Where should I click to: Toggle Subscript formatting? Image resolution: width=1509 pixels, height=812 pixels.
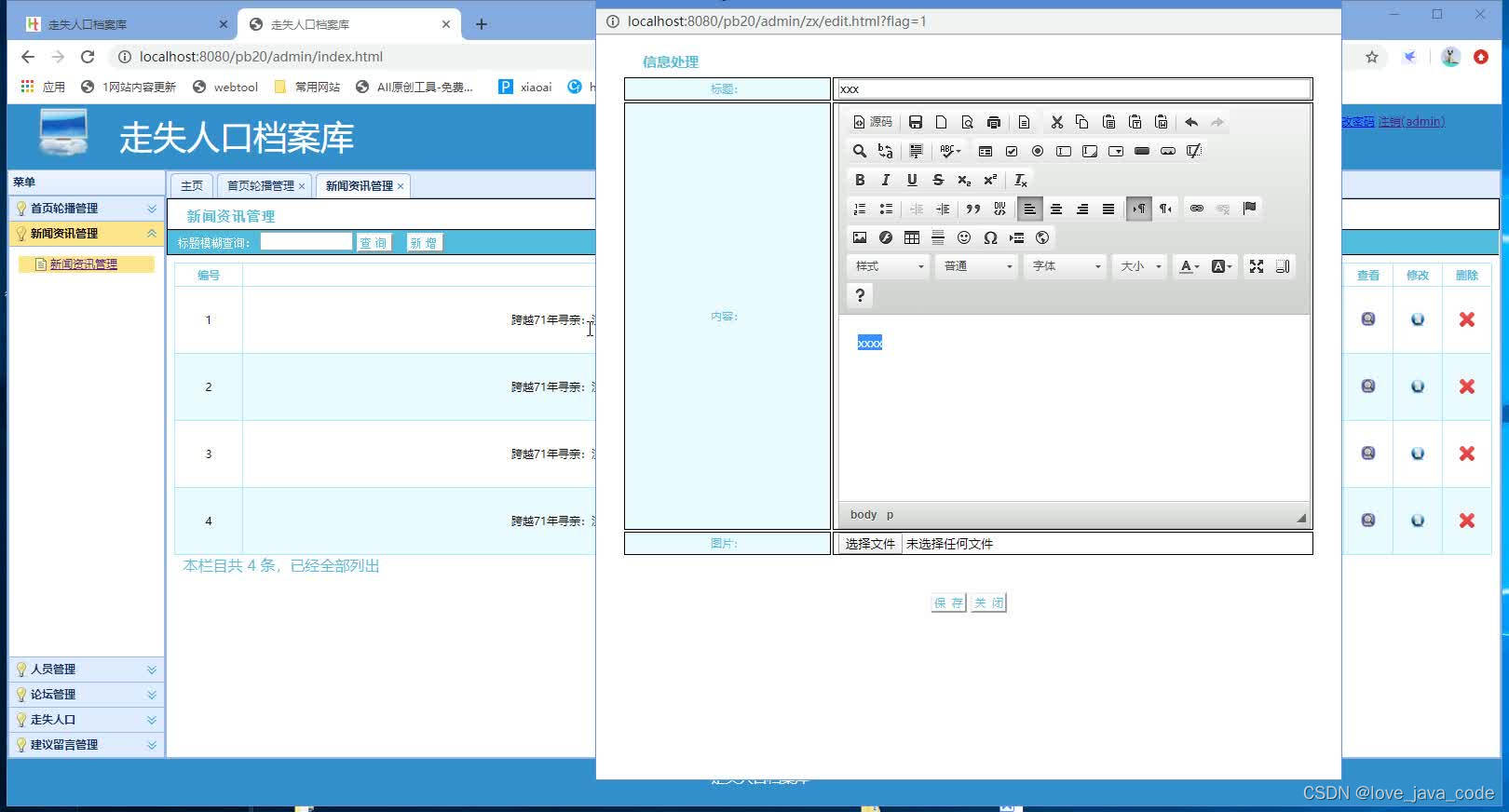click(x=964, y=180)
